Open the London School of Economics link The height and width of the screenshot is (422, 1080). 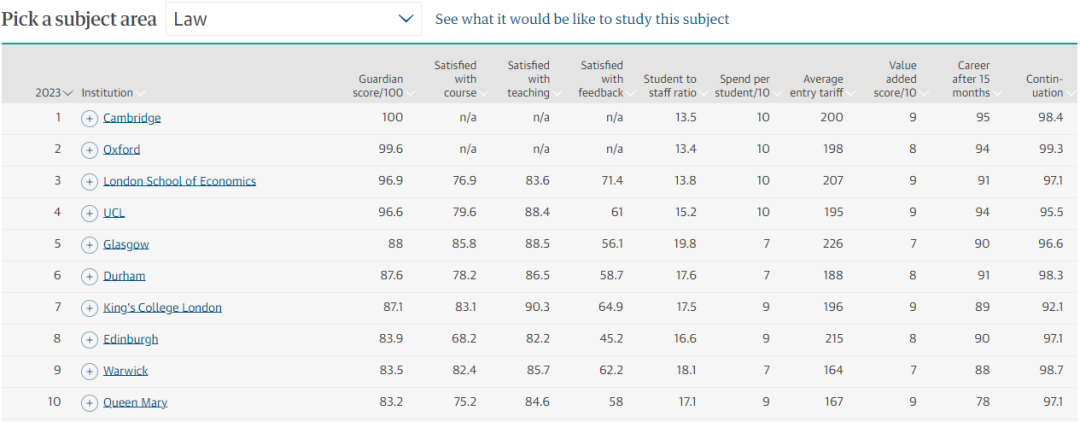(179, 181)
